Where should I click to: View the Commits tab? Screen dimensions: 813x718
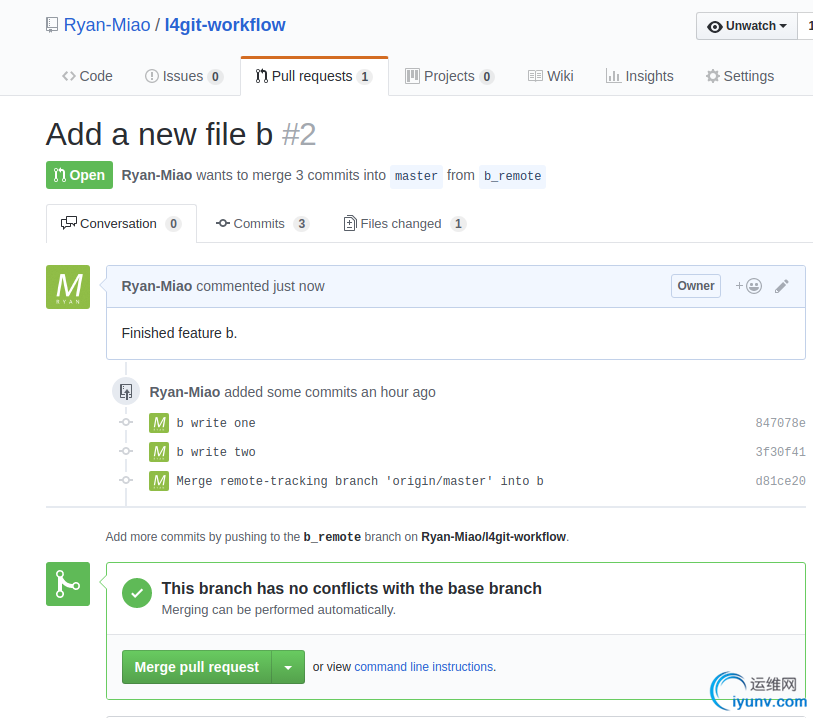262,223
